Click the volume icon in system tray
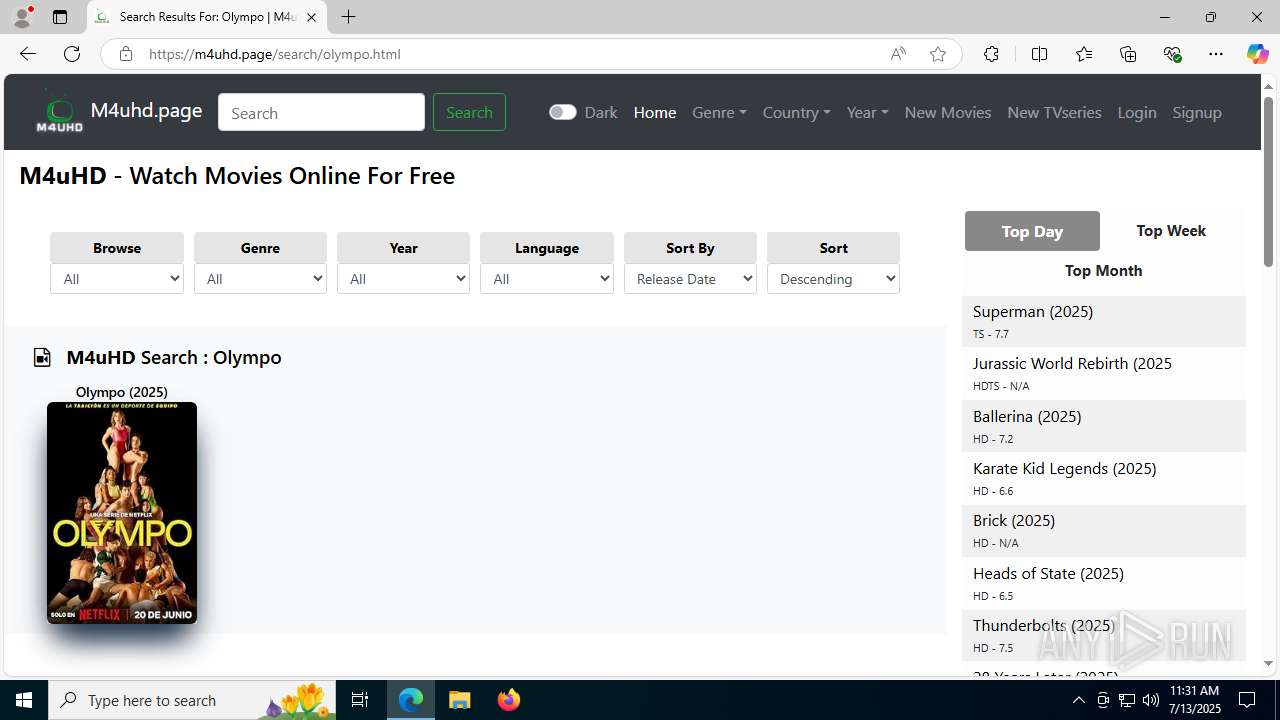The height and width of the screenshot is (720, 1280). pos(1151,700)
